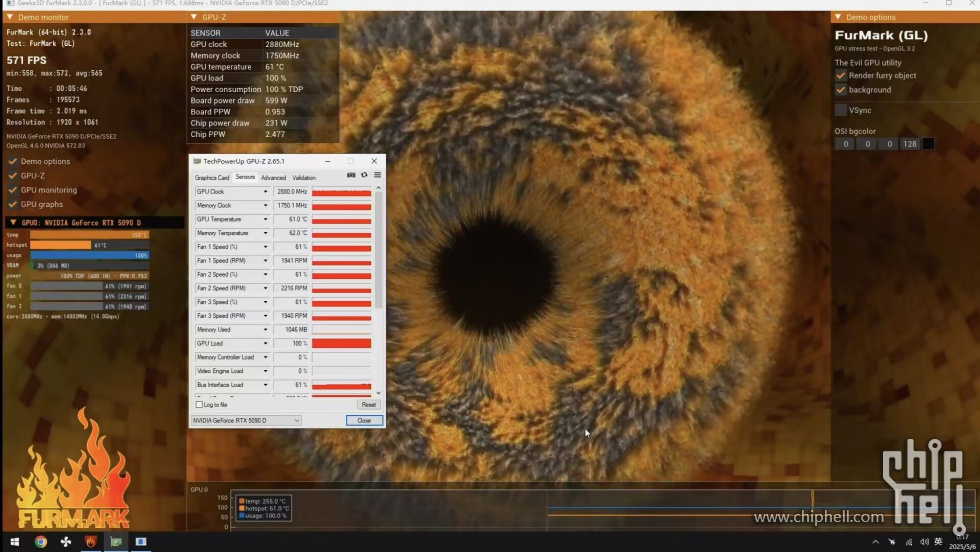The width and height of the screenshot is (980, 552).
Task: Open the Memory Temperature sensor dropdown
Action: pos(265,233)
